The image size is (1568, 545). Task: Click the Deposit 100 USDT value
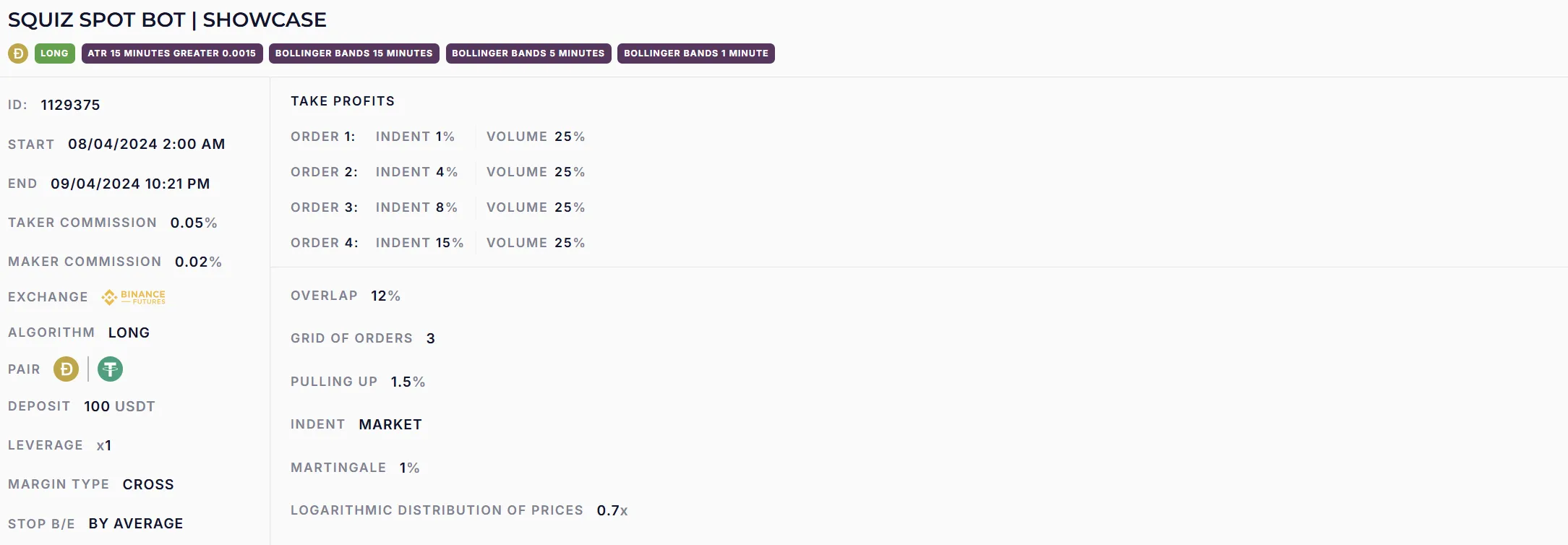pyautogui.click(x=119, y=406)
